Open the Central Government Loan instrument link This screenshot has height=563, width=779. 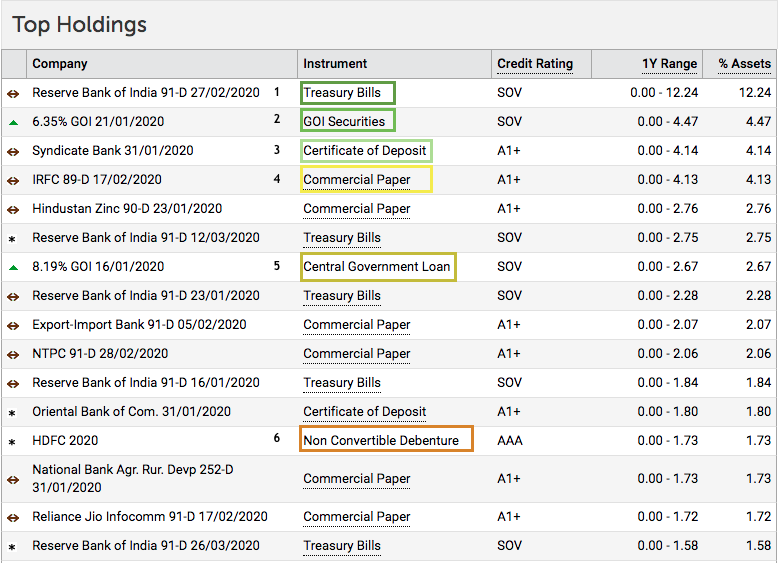pyautogui.click(x=377, y=267)
